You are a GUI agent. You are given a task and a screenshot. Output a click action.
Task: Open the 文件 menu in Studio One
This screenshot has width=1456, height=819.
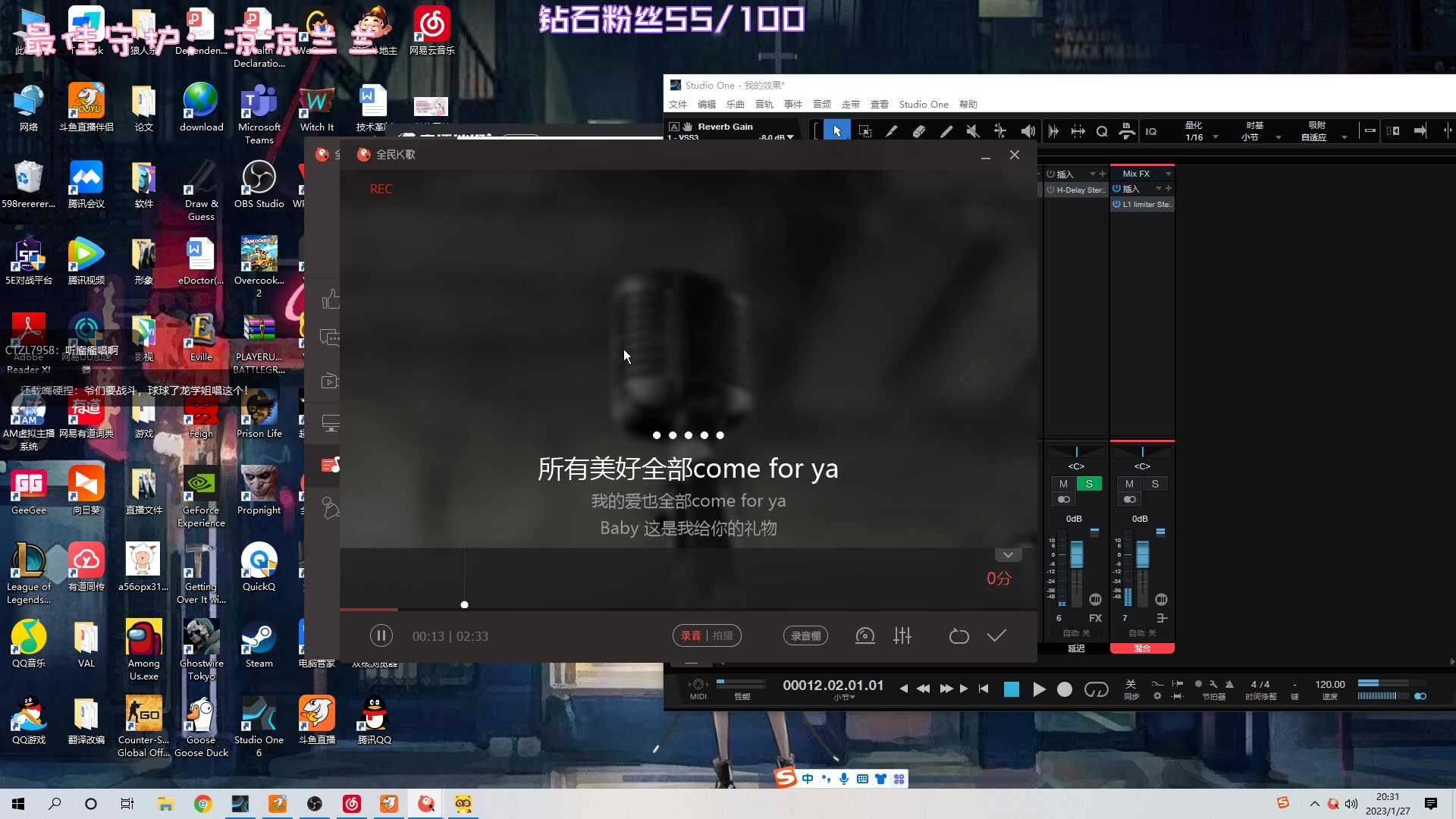point(678,104)
